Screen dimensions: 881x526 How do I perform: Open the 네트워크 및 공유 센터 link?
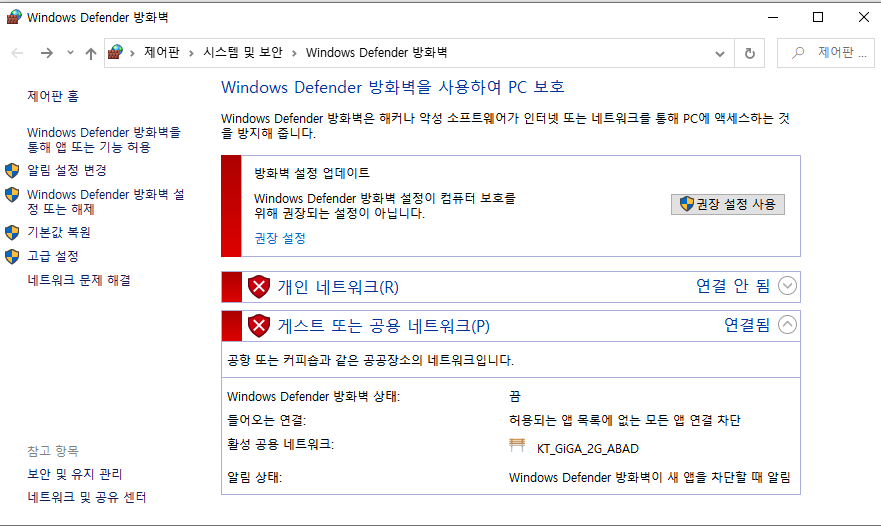[87, 497]
